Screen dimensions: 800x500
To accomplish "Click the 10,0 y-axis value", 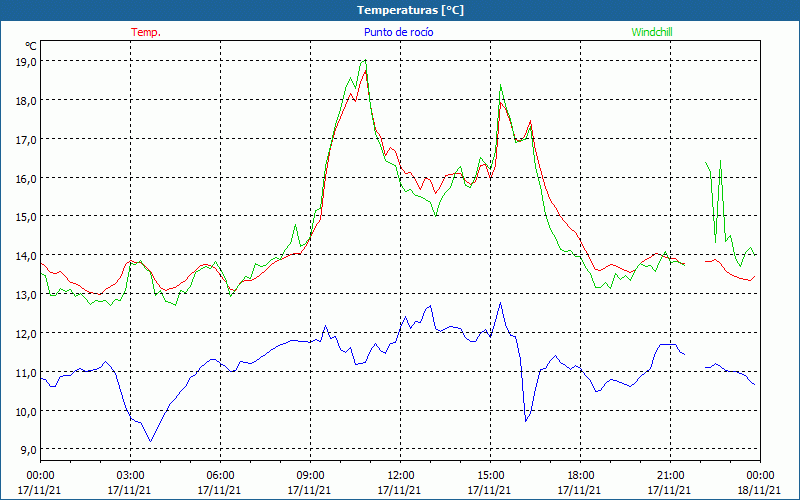I will click(26, 412).
